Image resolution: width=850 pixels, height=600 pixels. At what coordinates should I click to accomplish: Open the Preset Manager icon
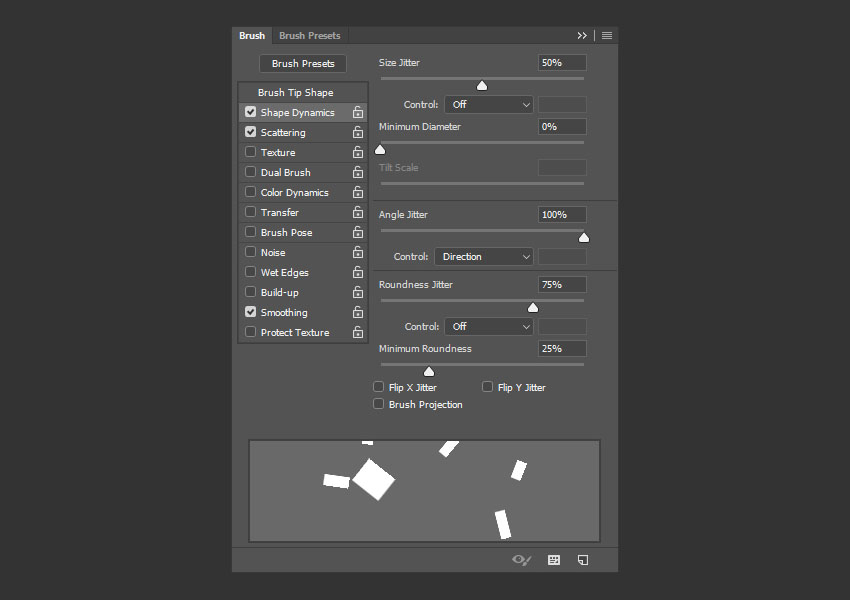(x=554, y=560)
